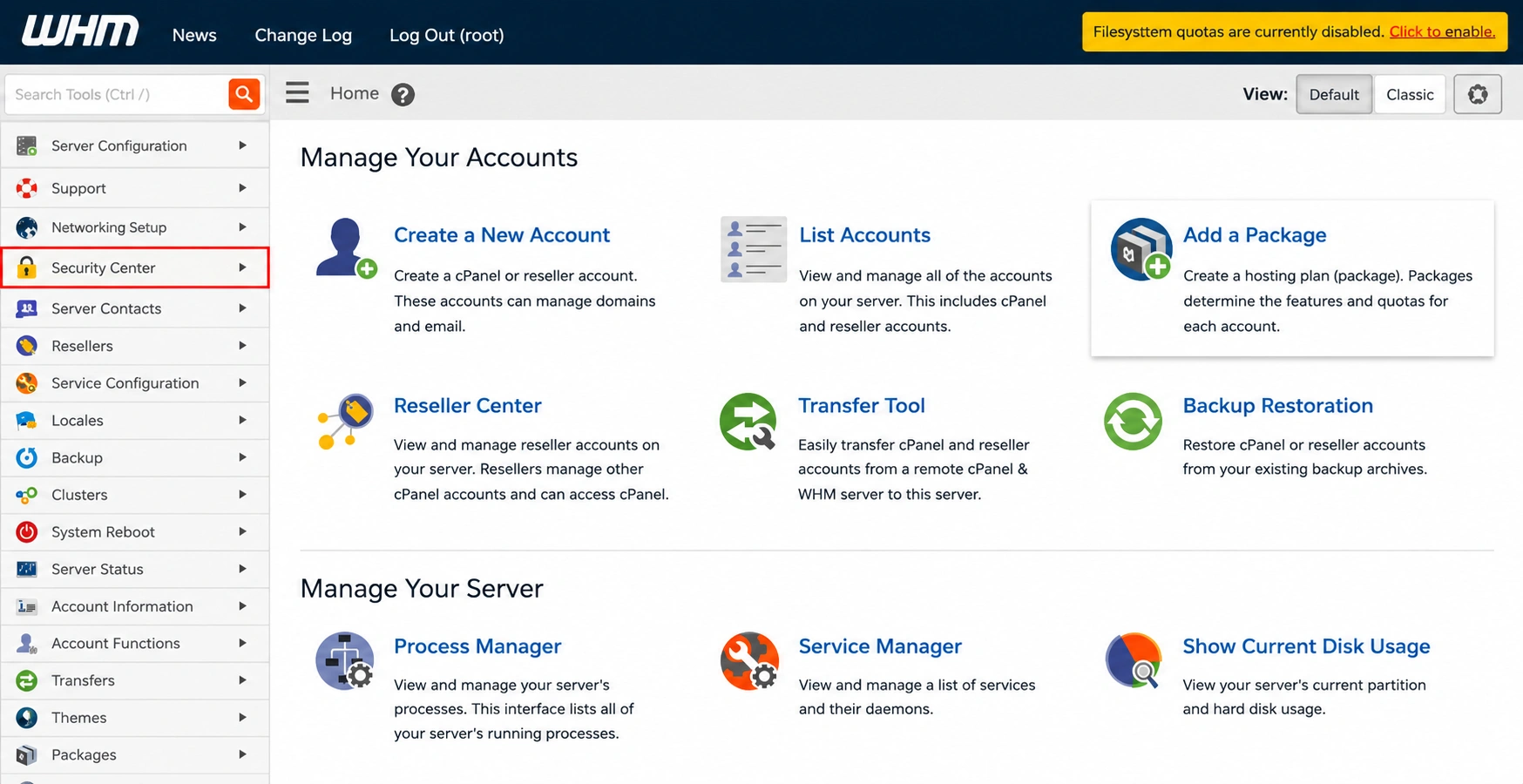Screen dimensions: 1523x784
Task: Switch view to Classic
Action: [x=1410, y=94]
